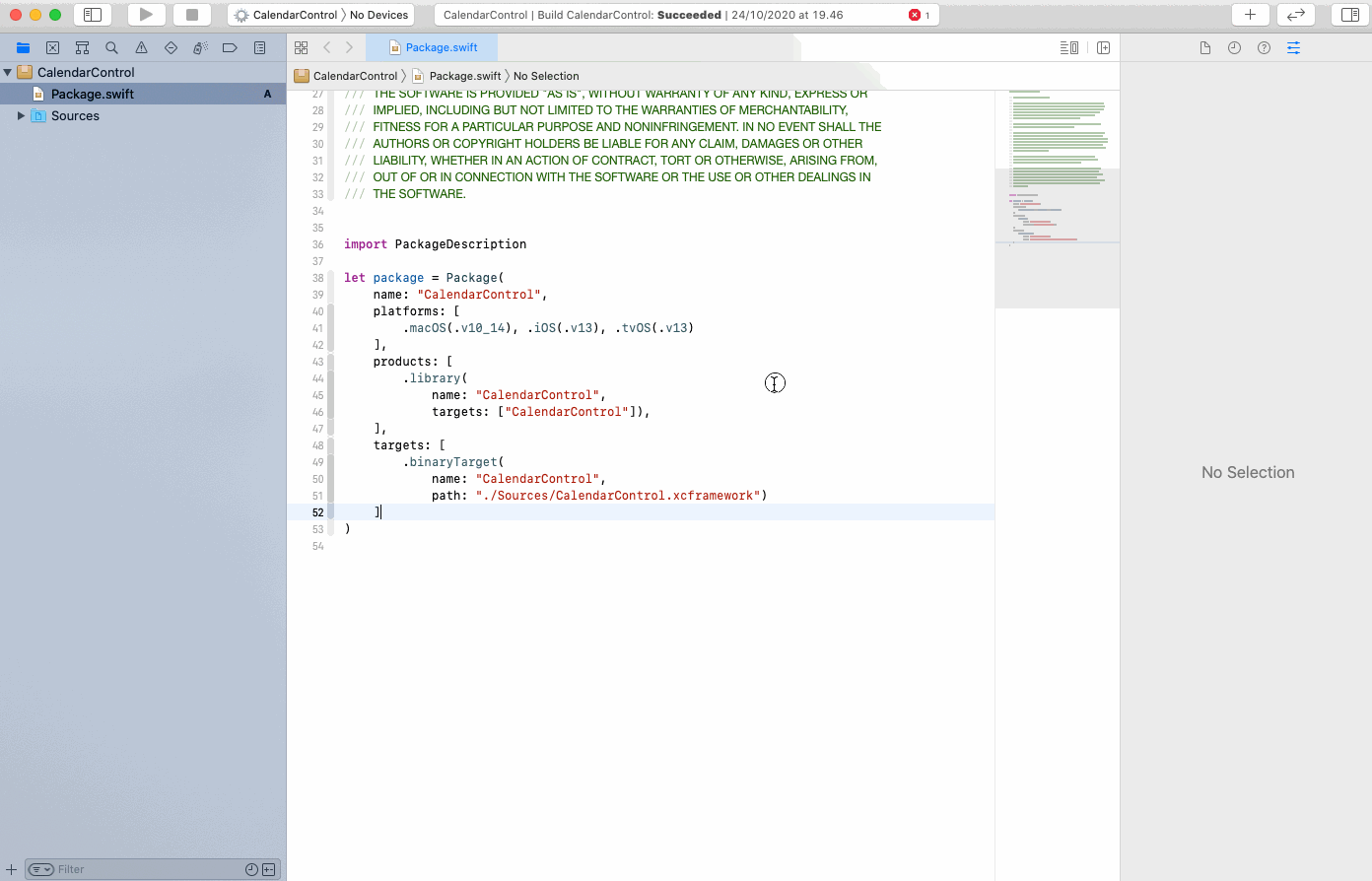This screenshot has width=1372, height=881.
Task: Click Package.swift in the jump bar
Action: 456,76
